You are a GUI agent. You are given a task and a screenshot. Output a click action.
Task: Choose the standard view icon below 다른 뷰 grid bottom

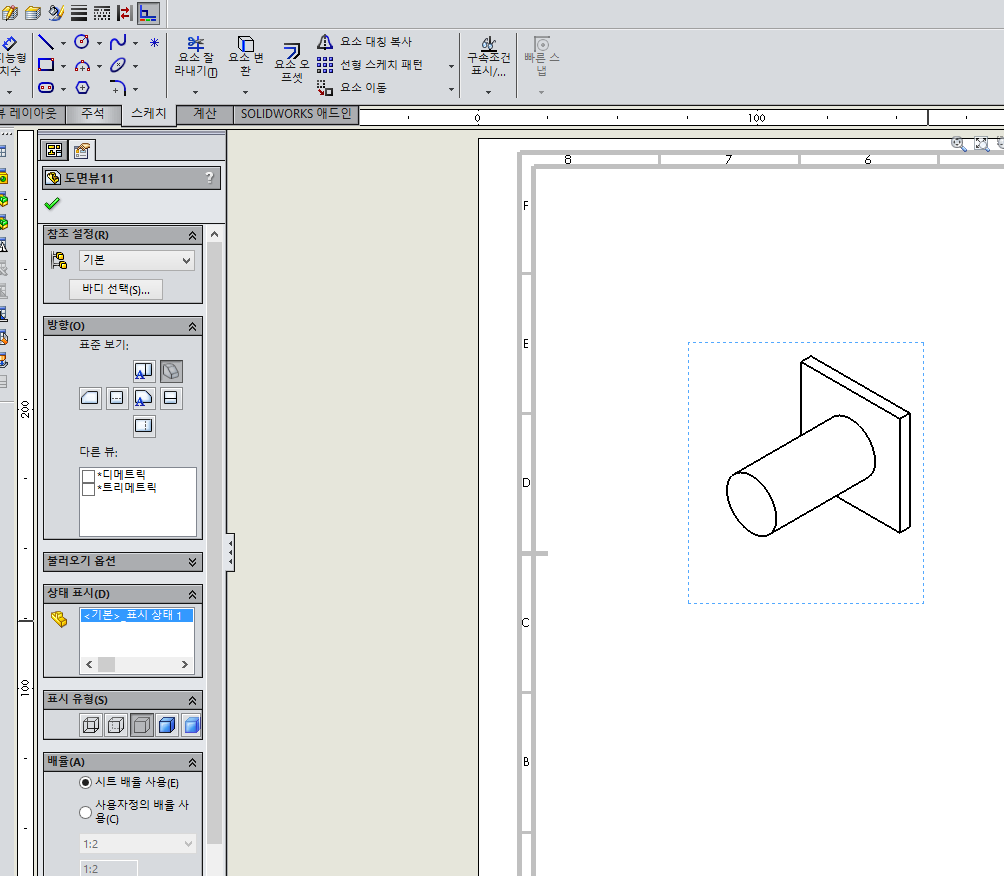pos(143,426)
